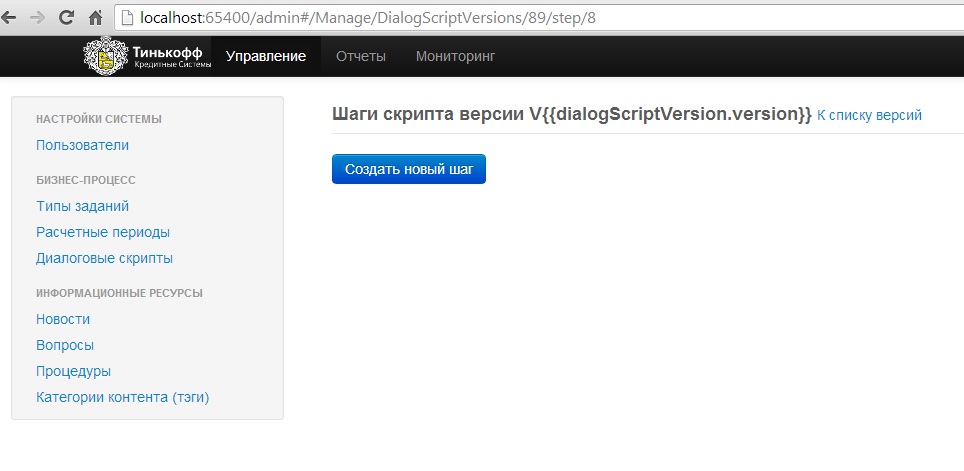Open Пользователи in the sidebar
The width and height of the screenshot is (964, 471).
pos(82,146)
